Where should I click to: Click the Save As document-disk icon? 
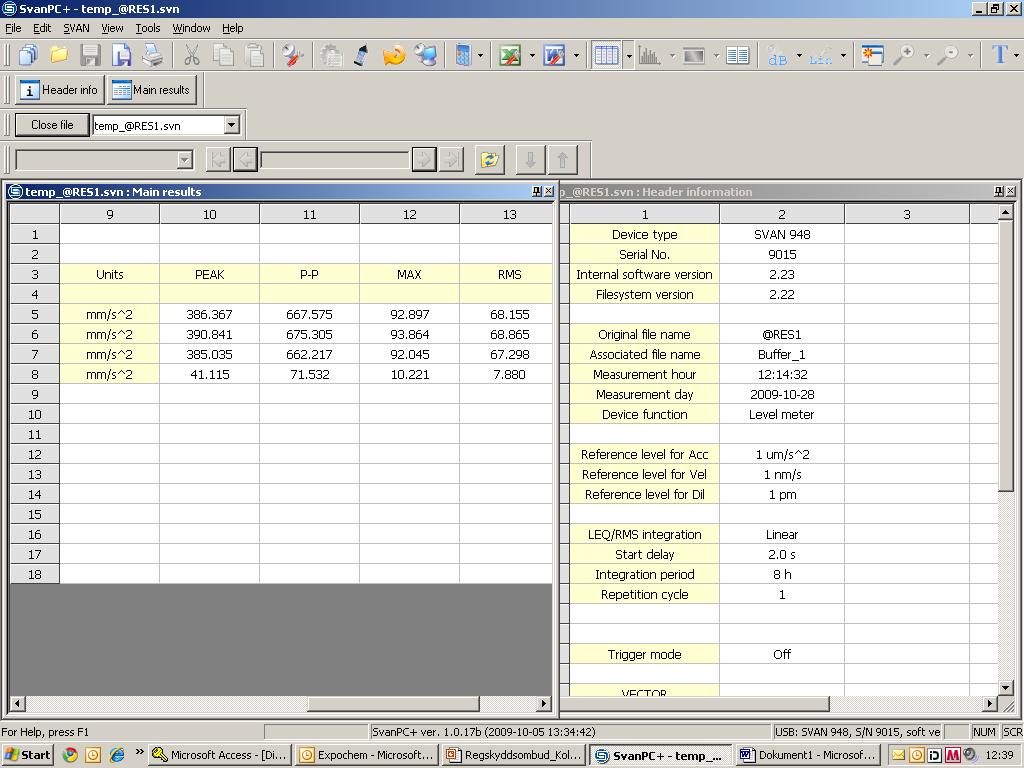pos(121,56)
